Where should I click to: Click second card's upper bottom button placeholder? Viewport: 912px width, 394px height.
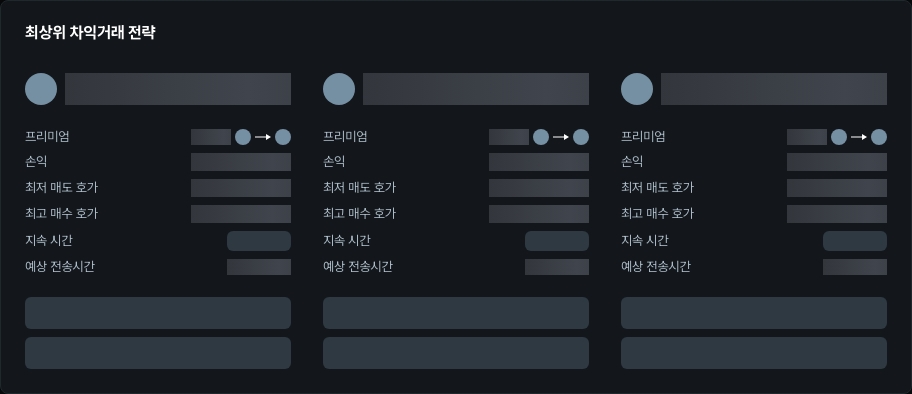[456, 313]
